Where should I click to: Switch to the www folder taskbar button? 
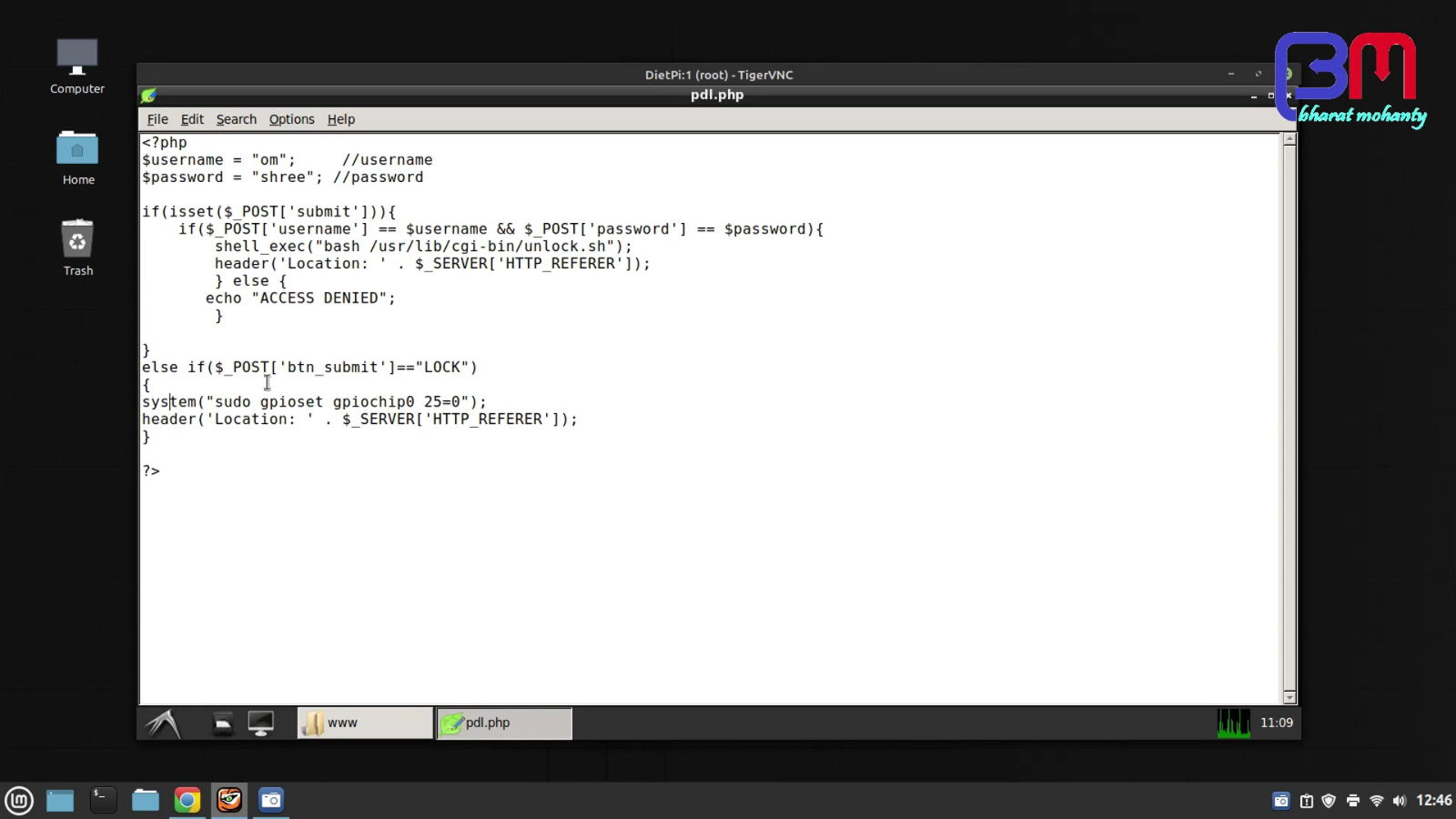pyautogui.click(x=365, y=723)
